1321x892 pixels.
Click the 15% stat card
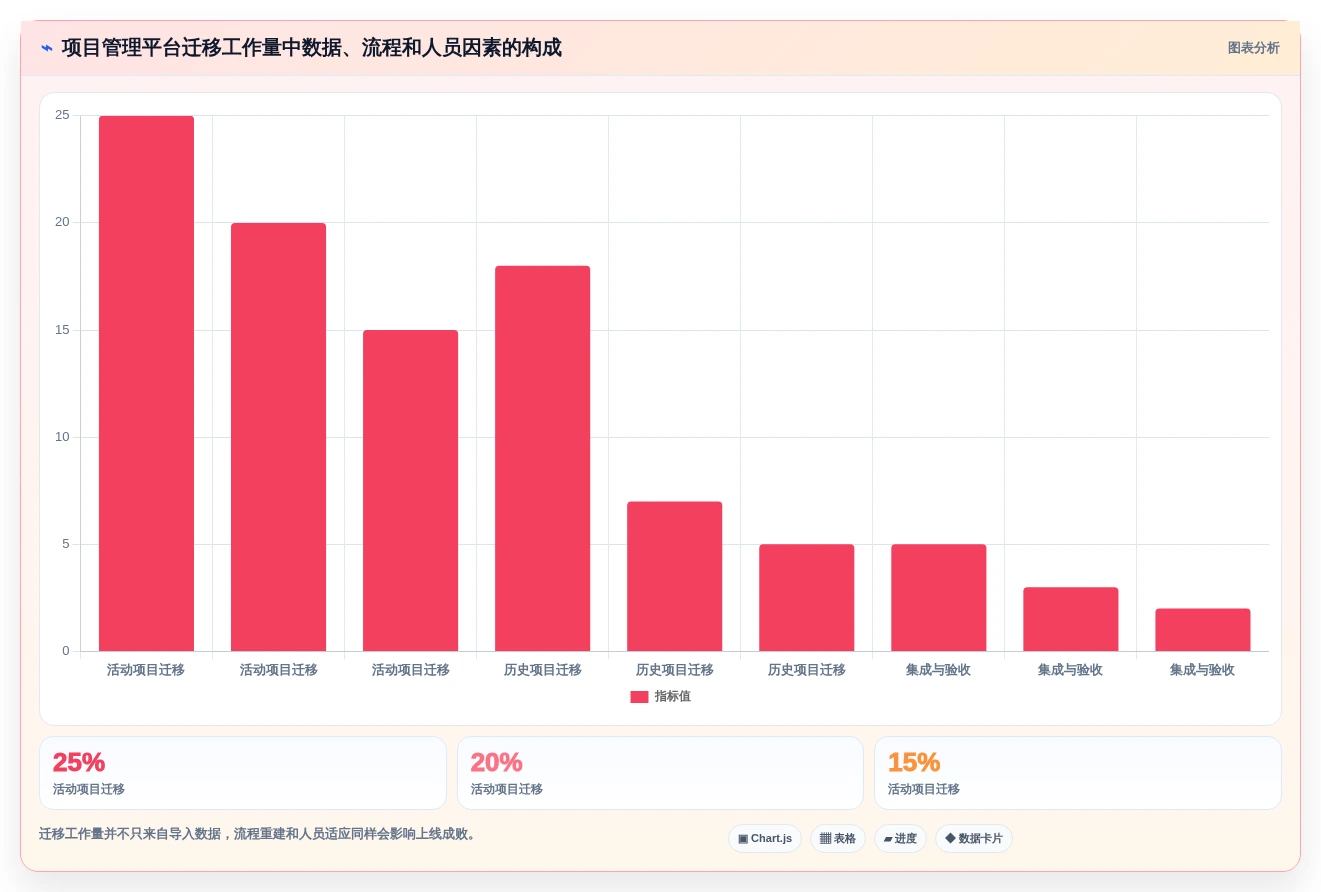pos(1078,773)
